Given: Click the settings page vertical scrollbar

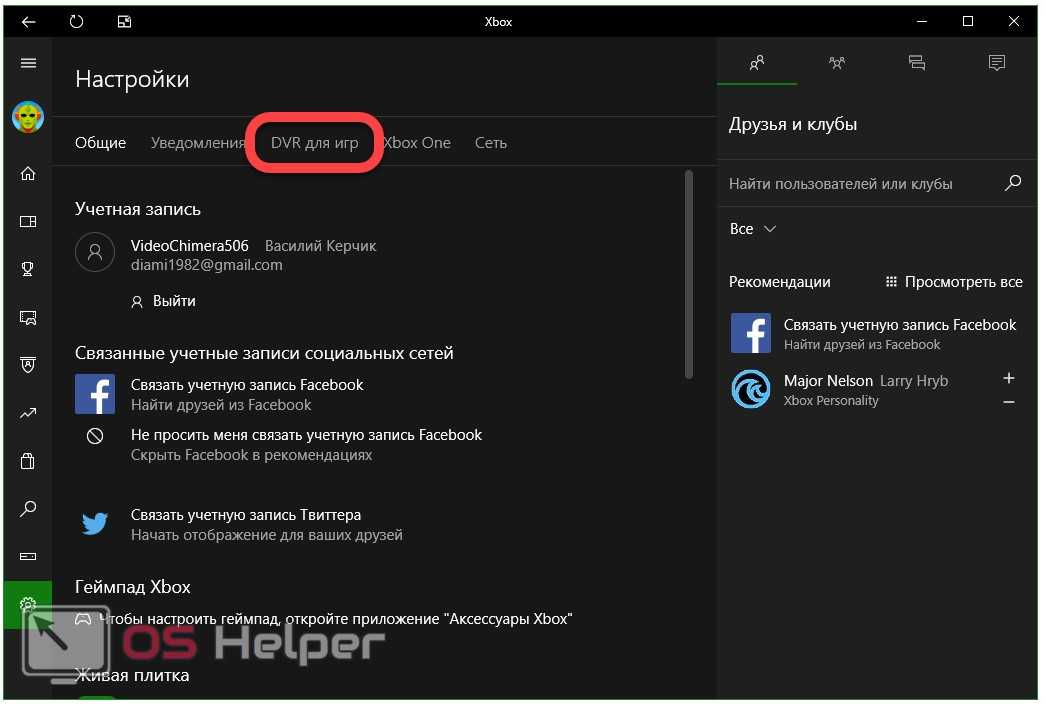Looking at the screenshot, I should (x=689, y=275).
